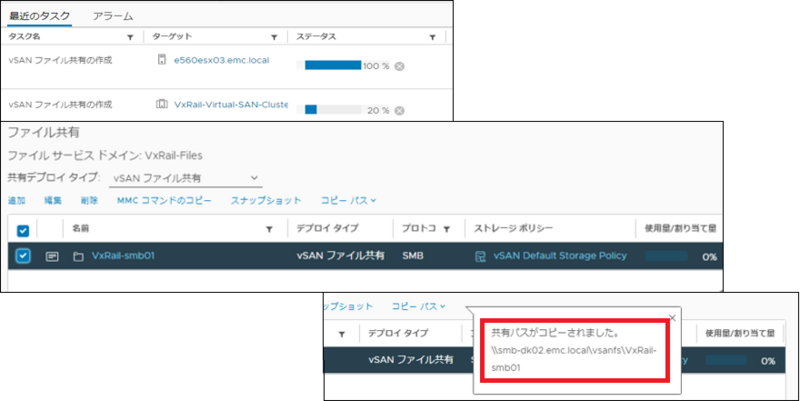Switch to the 最近のタスク tab

[39, 16]
